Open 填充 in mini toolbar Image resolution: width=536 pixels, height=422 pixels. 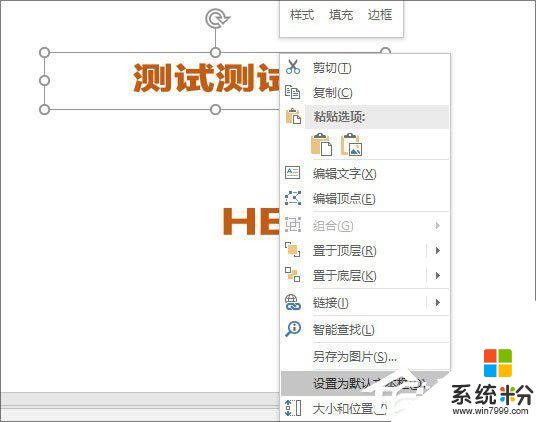[341, 15]
